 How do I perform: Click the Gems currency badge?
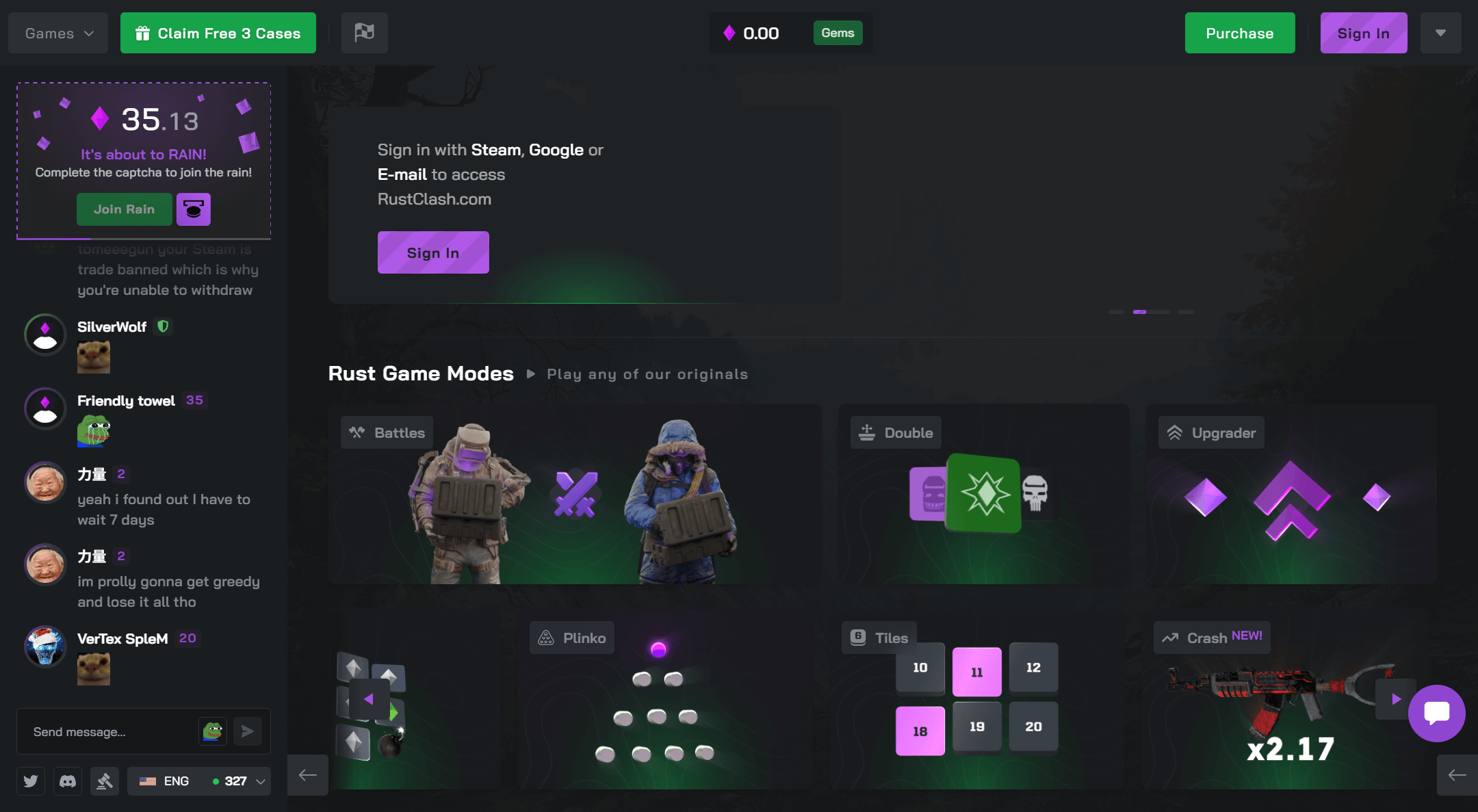pos(838,33)
